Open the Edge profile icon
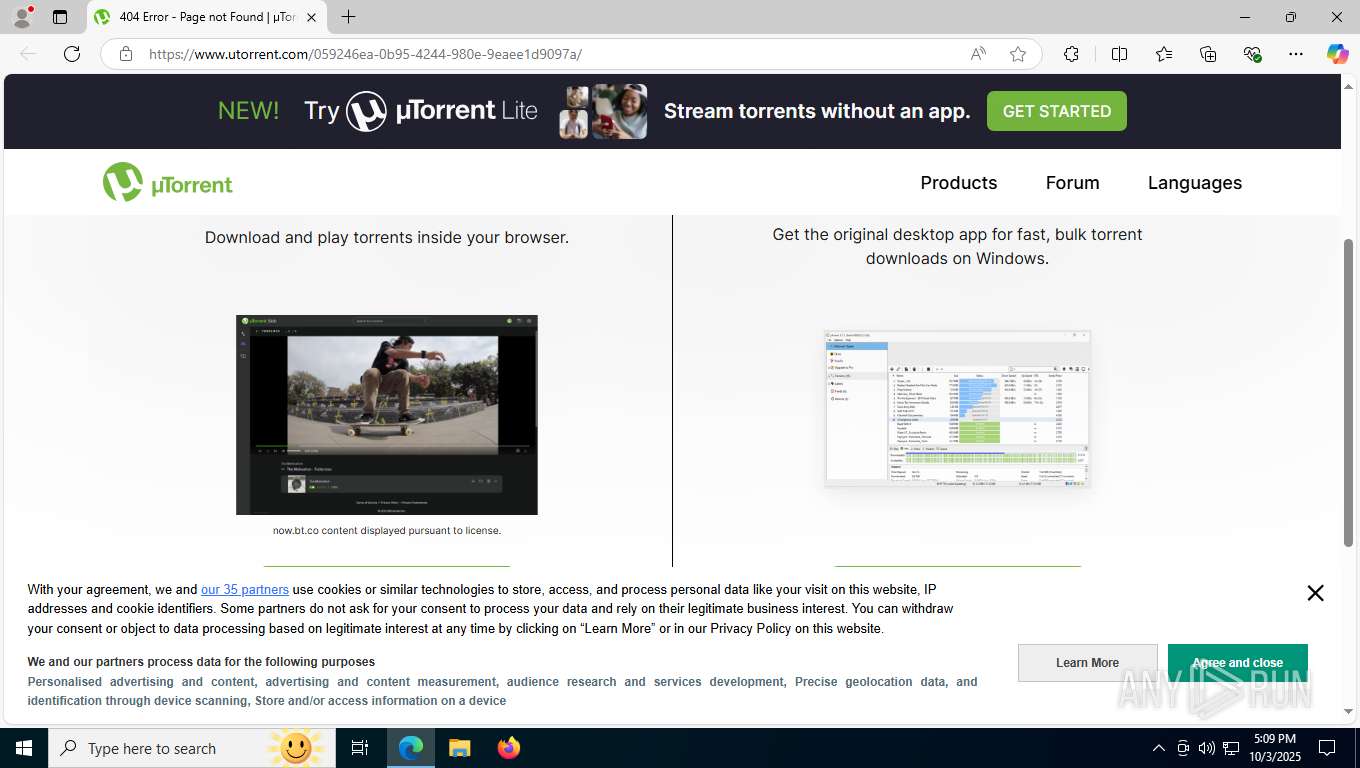Screen dimensions: 1360x768 [22, 17]
